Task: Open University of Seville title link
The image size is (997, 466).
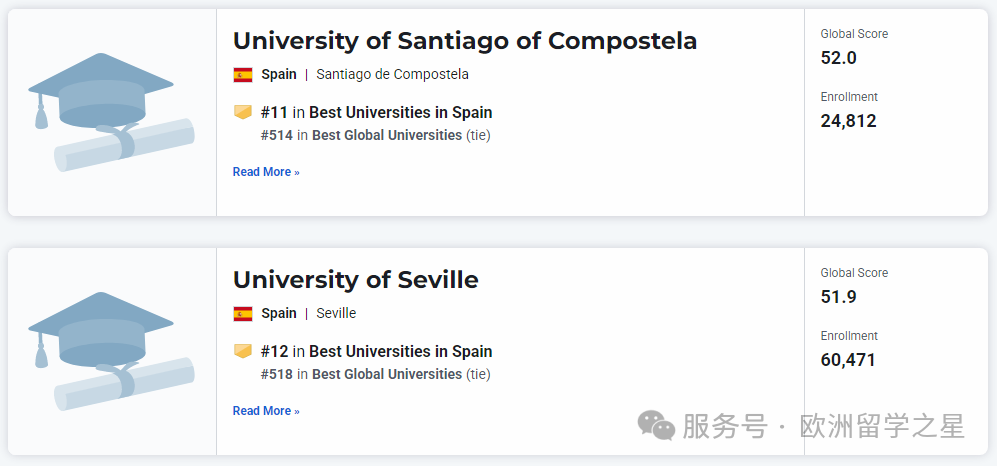Action: tap(355, 279)
